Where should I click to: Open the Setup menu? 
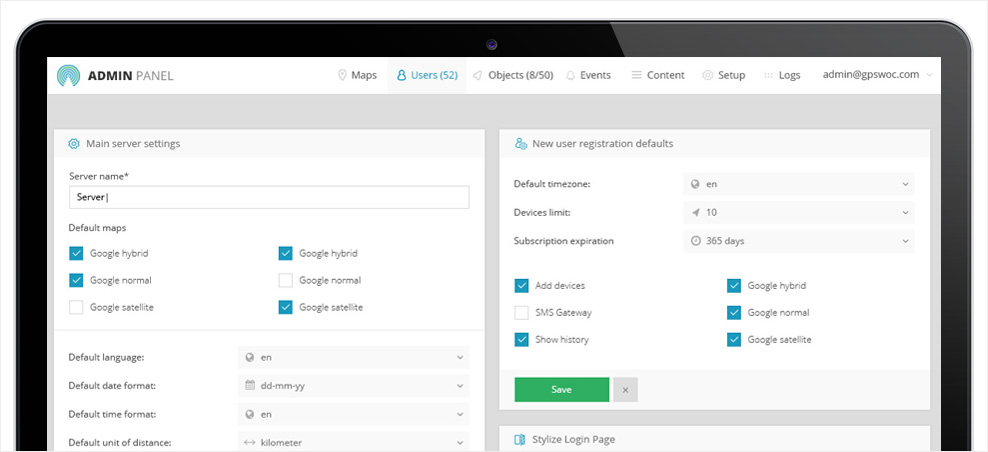pyautogui.click(x=723, y=76)
